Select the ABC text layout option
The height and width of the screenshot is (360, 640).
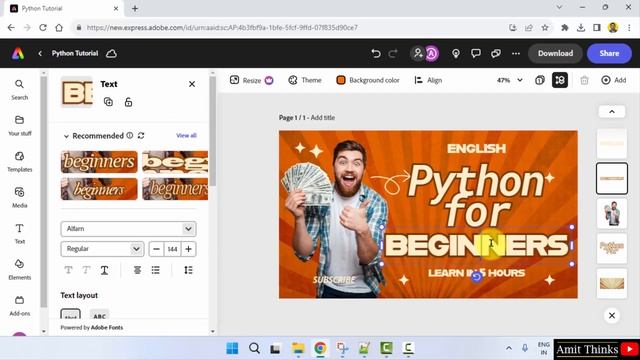tap(100, 315)
